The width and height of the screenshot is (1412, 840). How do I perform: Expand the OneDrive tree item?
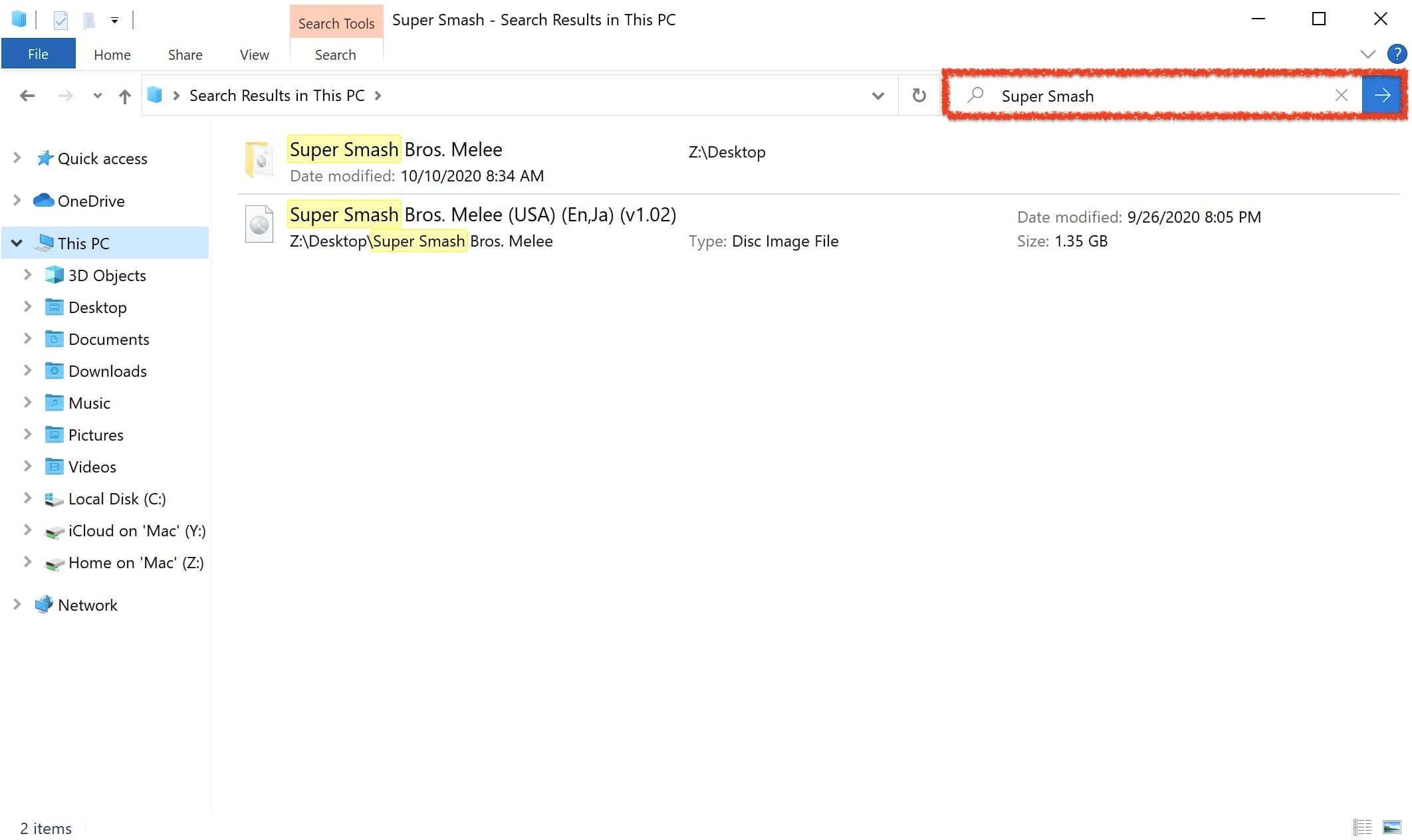[17, 199]
